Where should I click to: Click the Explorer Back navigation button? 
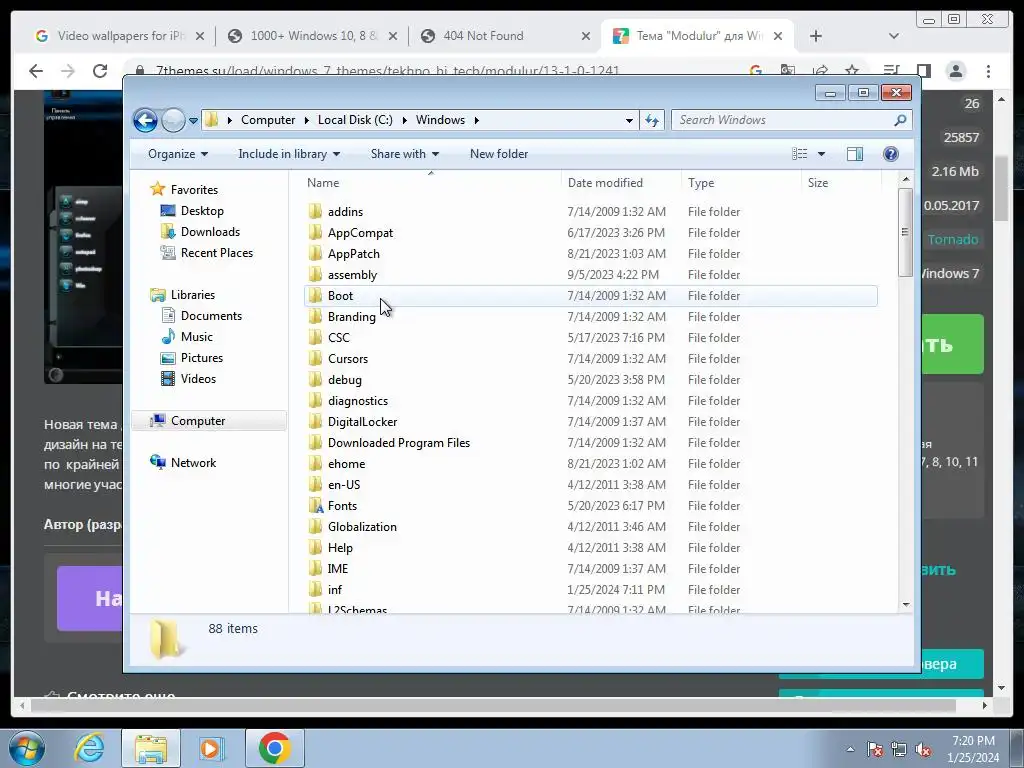point(145,120)
